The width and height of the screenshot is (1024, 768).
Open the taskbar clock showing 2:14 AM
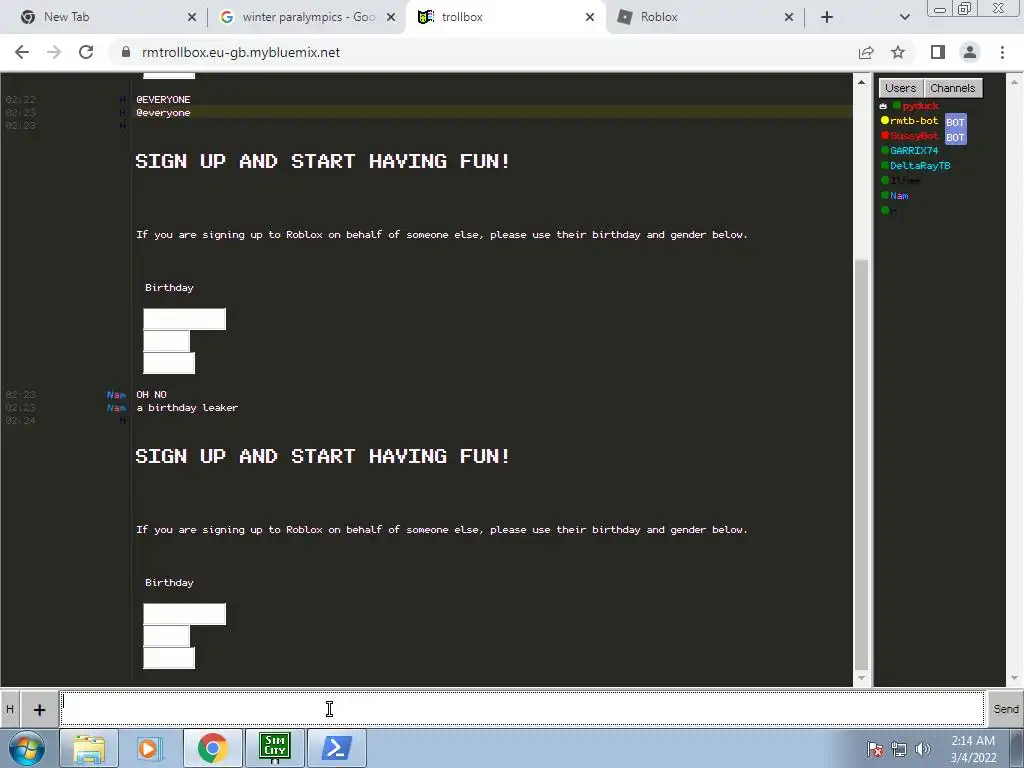pos(973,749)
